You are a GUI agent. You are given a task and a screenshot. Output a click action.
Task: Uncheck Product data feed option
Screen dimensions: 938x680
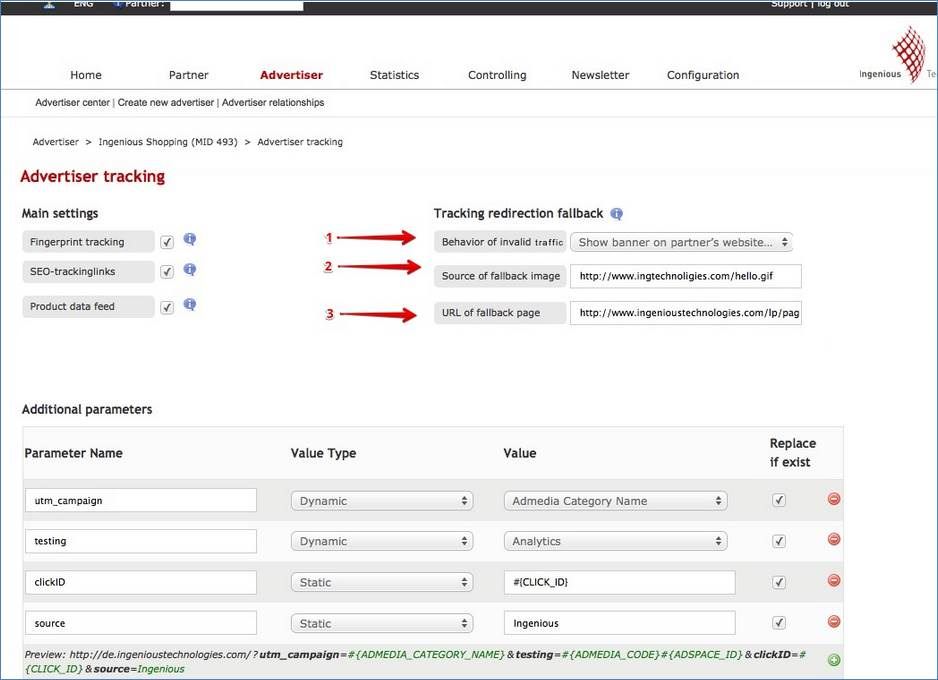167,307
